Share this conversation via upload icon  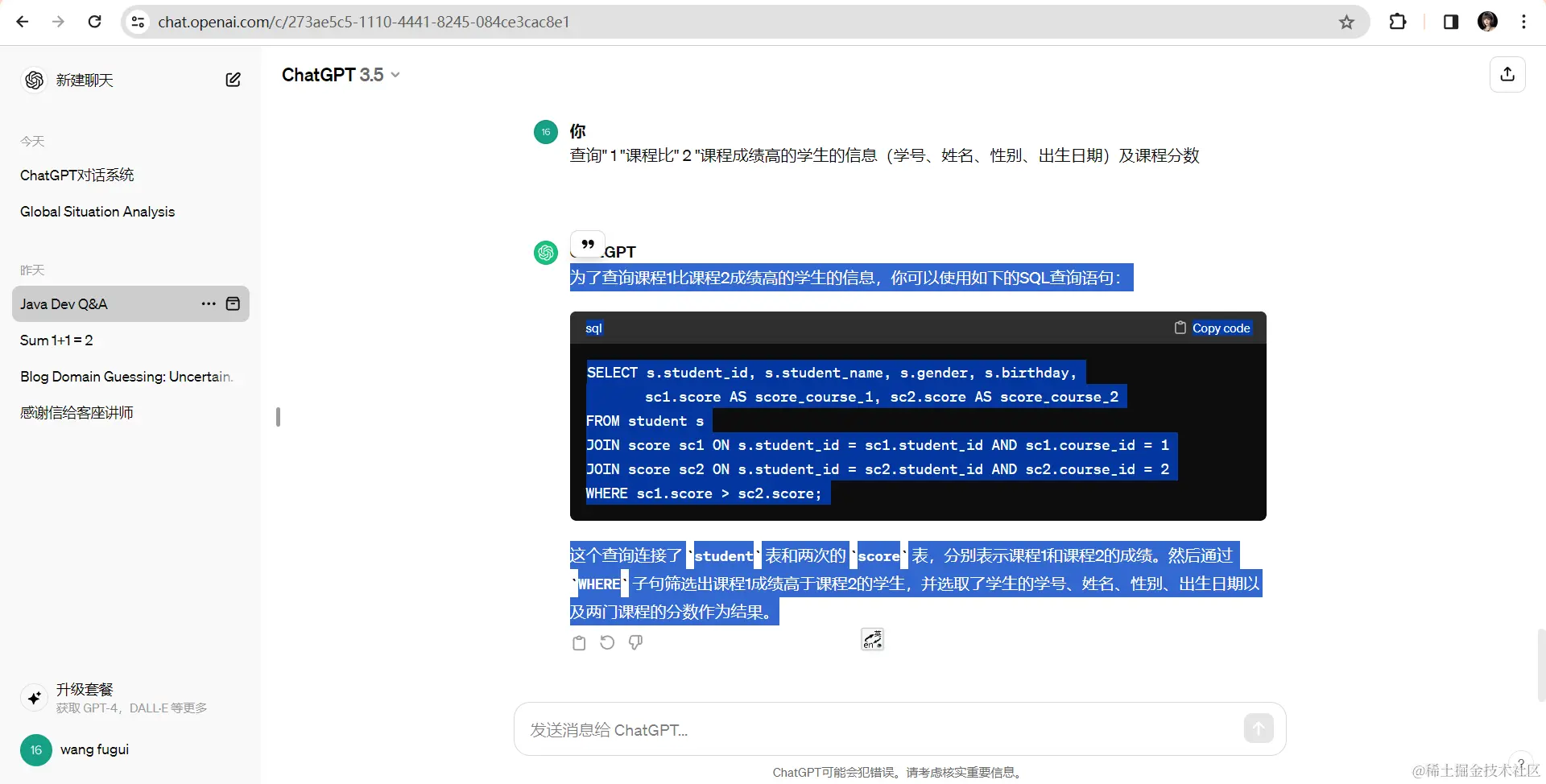coord(1507,74)
